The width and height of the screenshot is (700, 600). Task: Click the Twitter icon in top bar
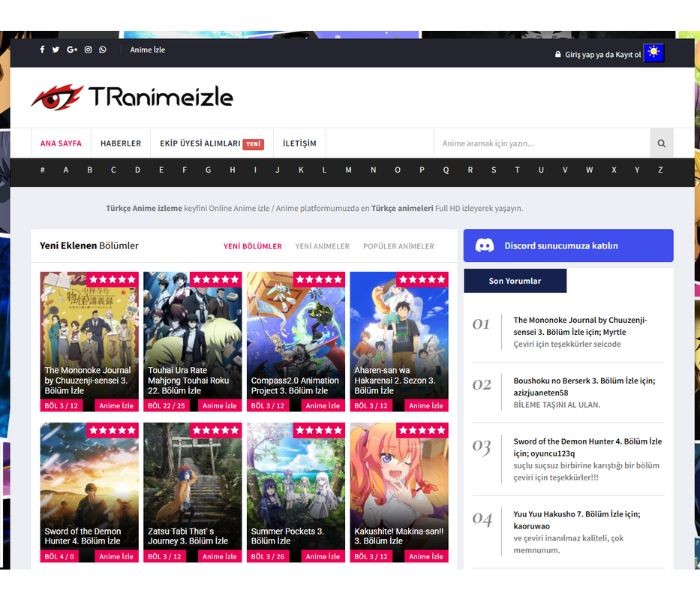(x=56, y=50)
